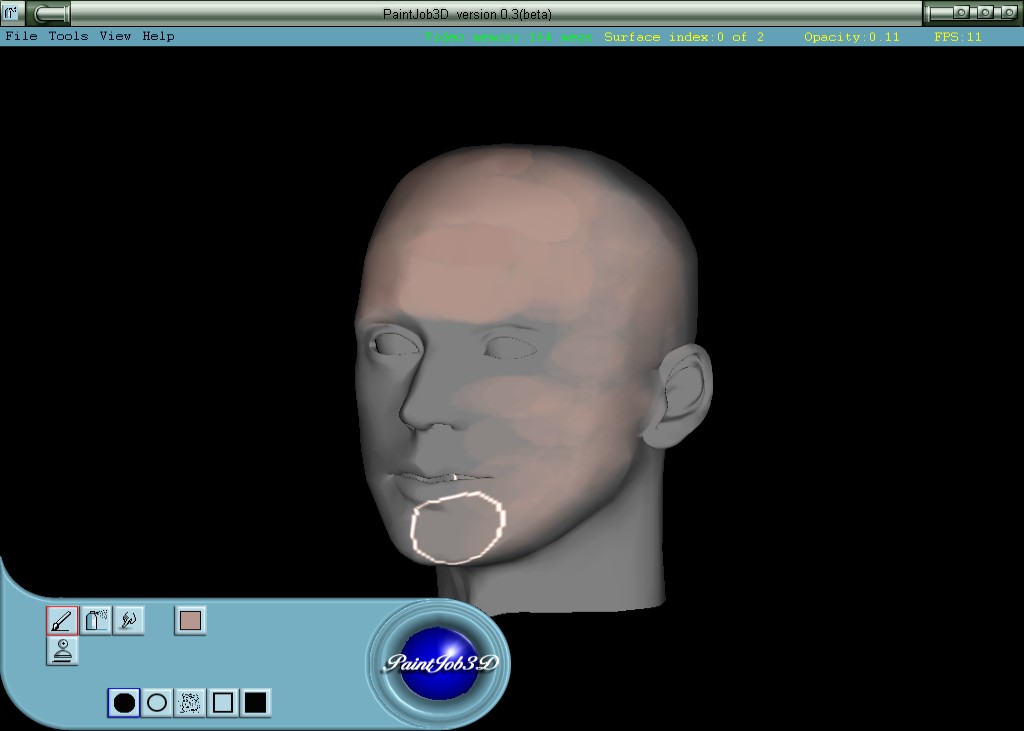Click the FPS:11 counter
1024x731 pixels.
[958, 37]
